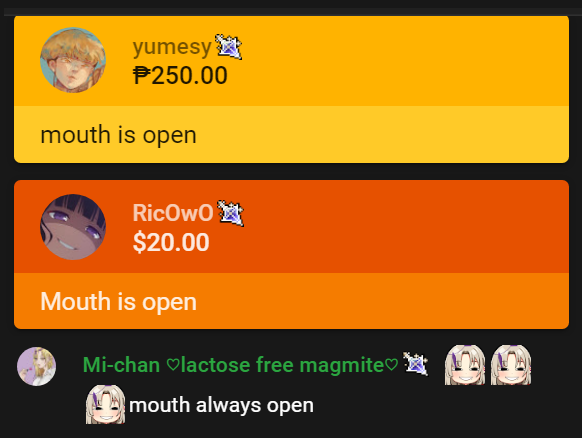Click the RicOwO Super Chat orange header

[291, 227]
